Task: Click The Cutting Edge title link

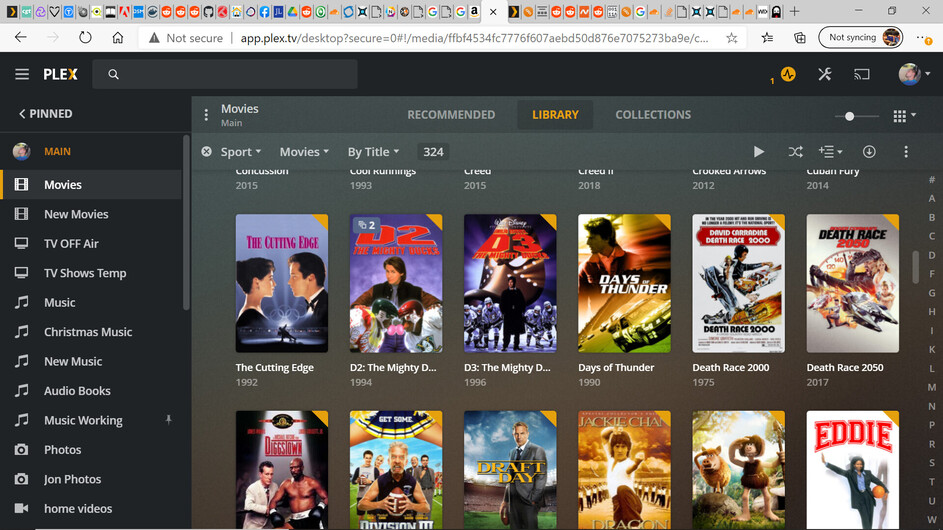Action: (x=275, y=368)
